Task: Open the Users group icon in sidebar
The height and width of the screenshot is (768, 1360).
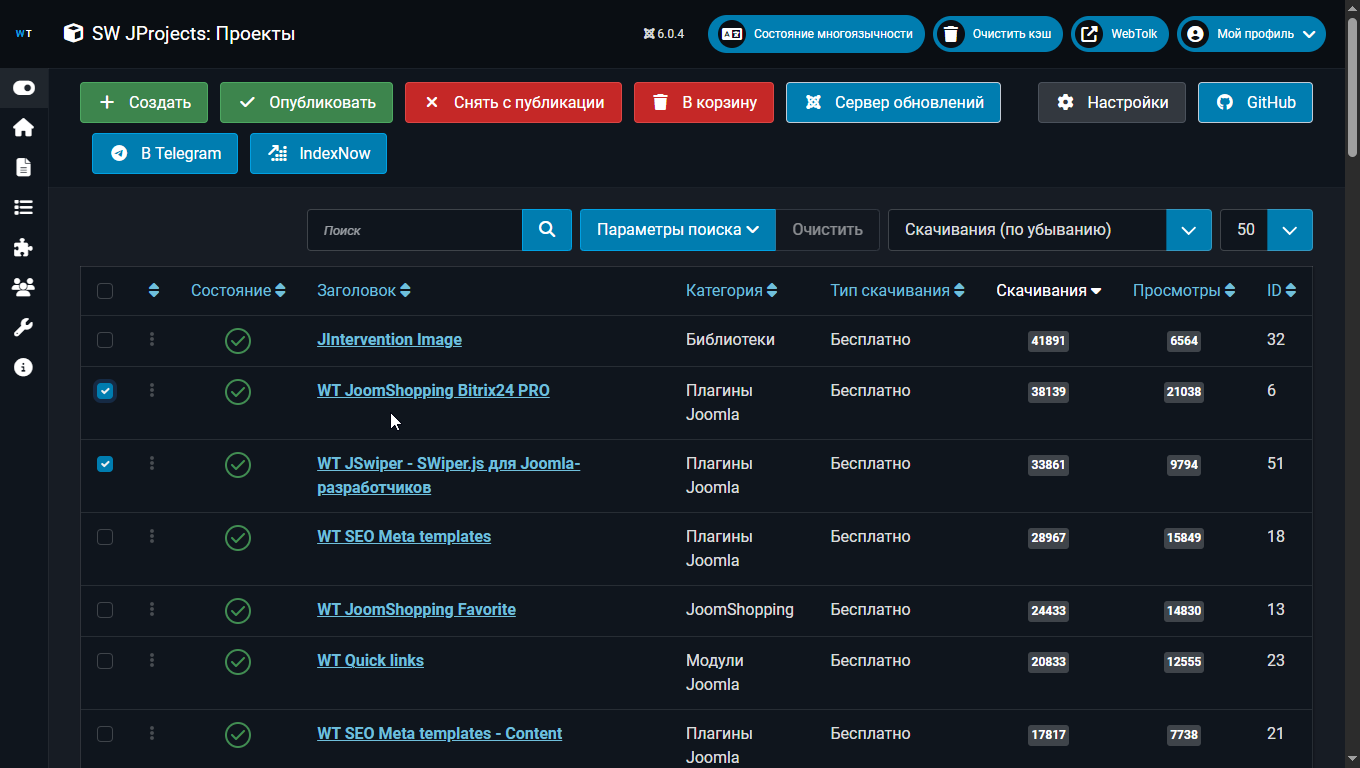Action: 23,287
